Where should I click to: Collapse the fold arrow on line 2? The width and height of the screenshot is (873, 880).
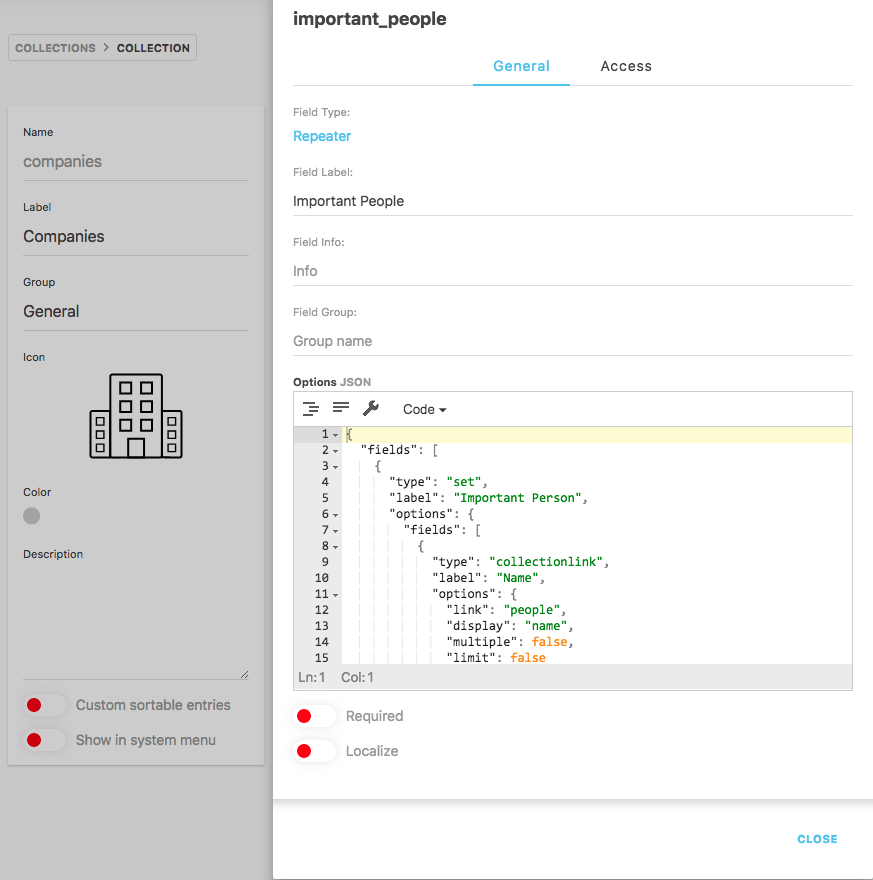click(x=336, y=451)
